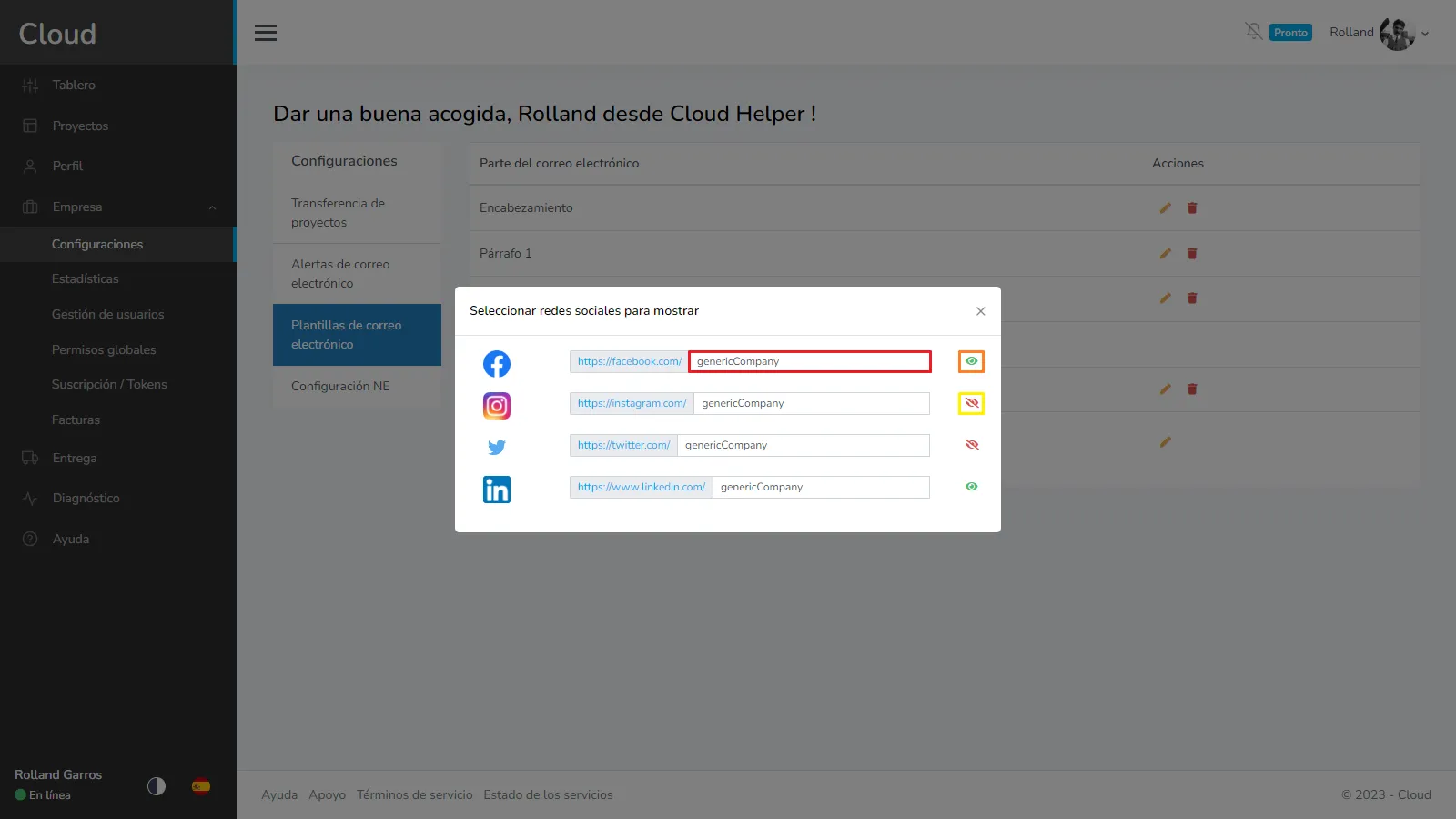The width and height of the screenshot is (1456, 819).
Task: Click the Instagram username input field
Action: point(812,403)
